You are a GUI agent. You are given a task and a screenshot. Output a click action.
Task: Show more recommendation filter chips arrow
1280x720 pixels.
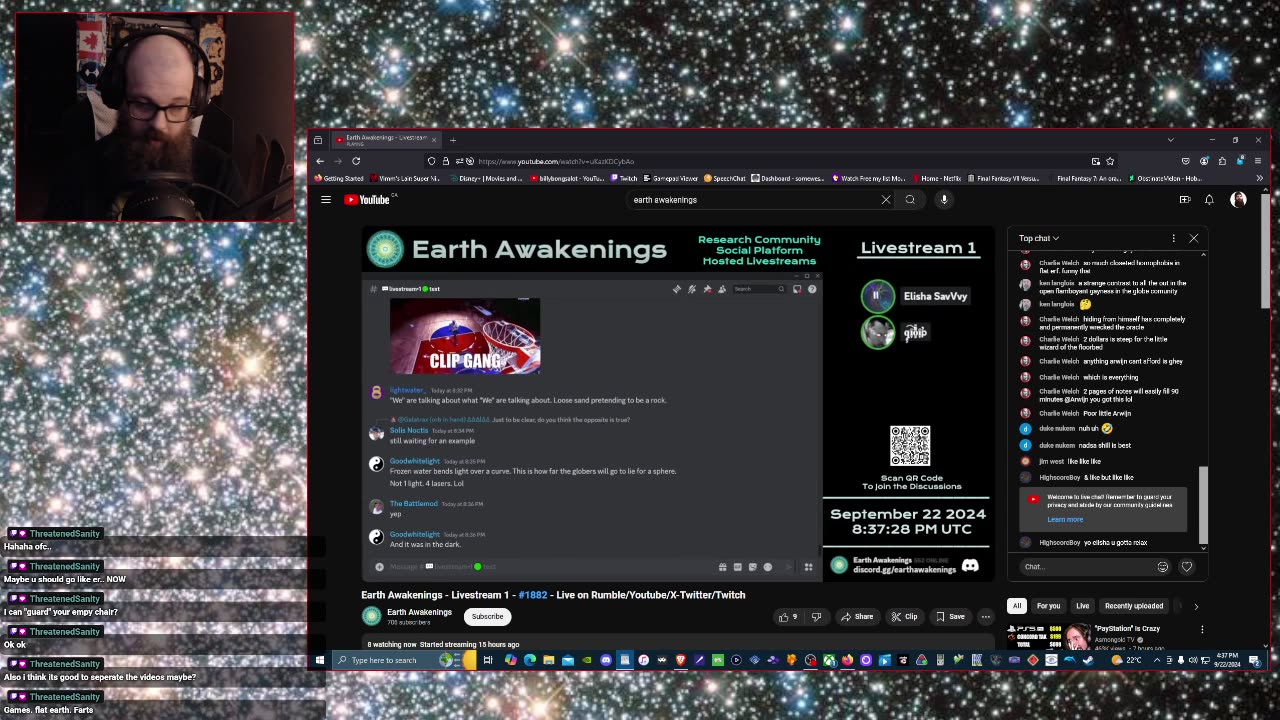[1196, 606]
